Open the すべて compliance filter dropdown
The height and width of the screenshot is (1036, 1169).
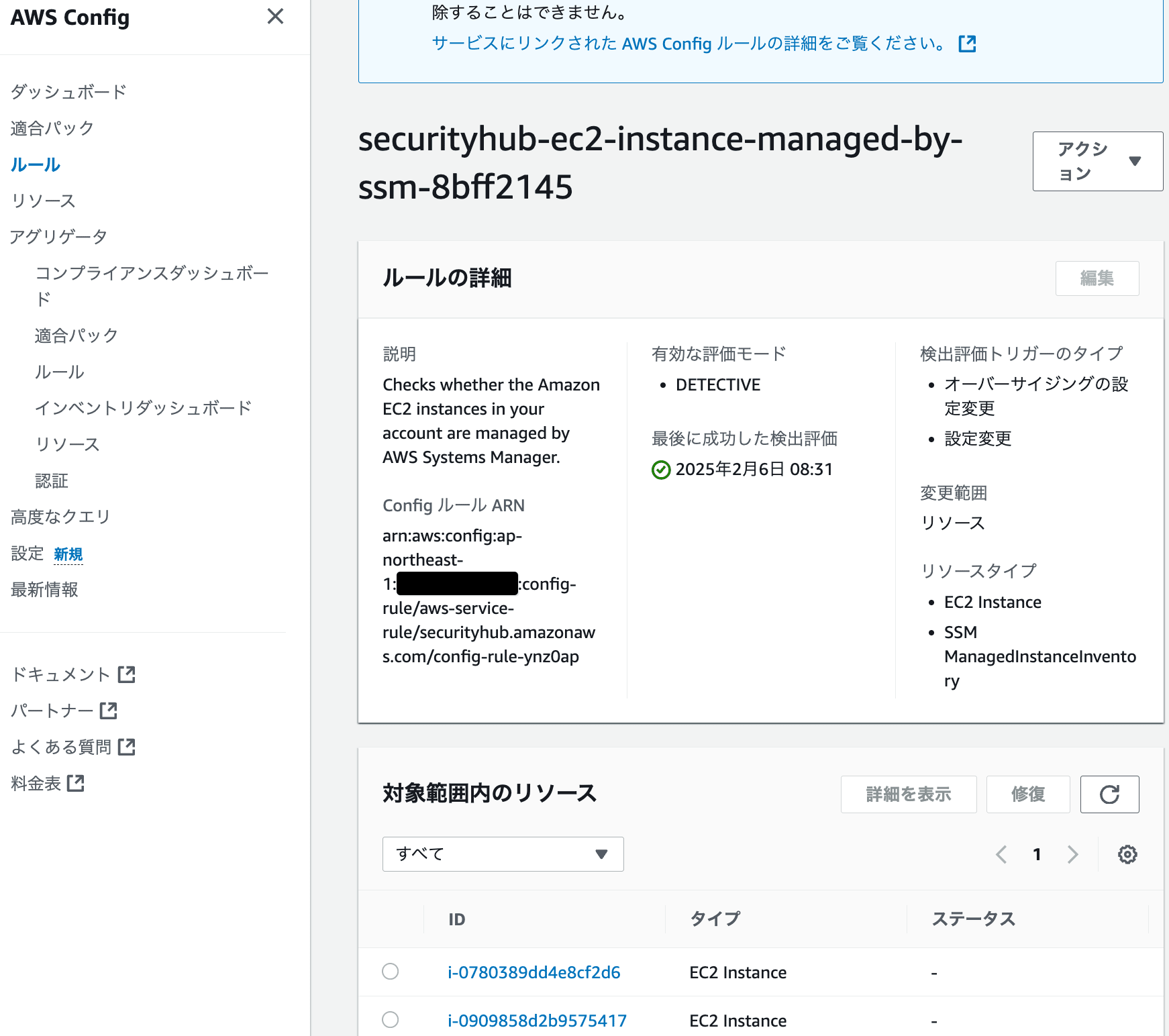point(503,854)
